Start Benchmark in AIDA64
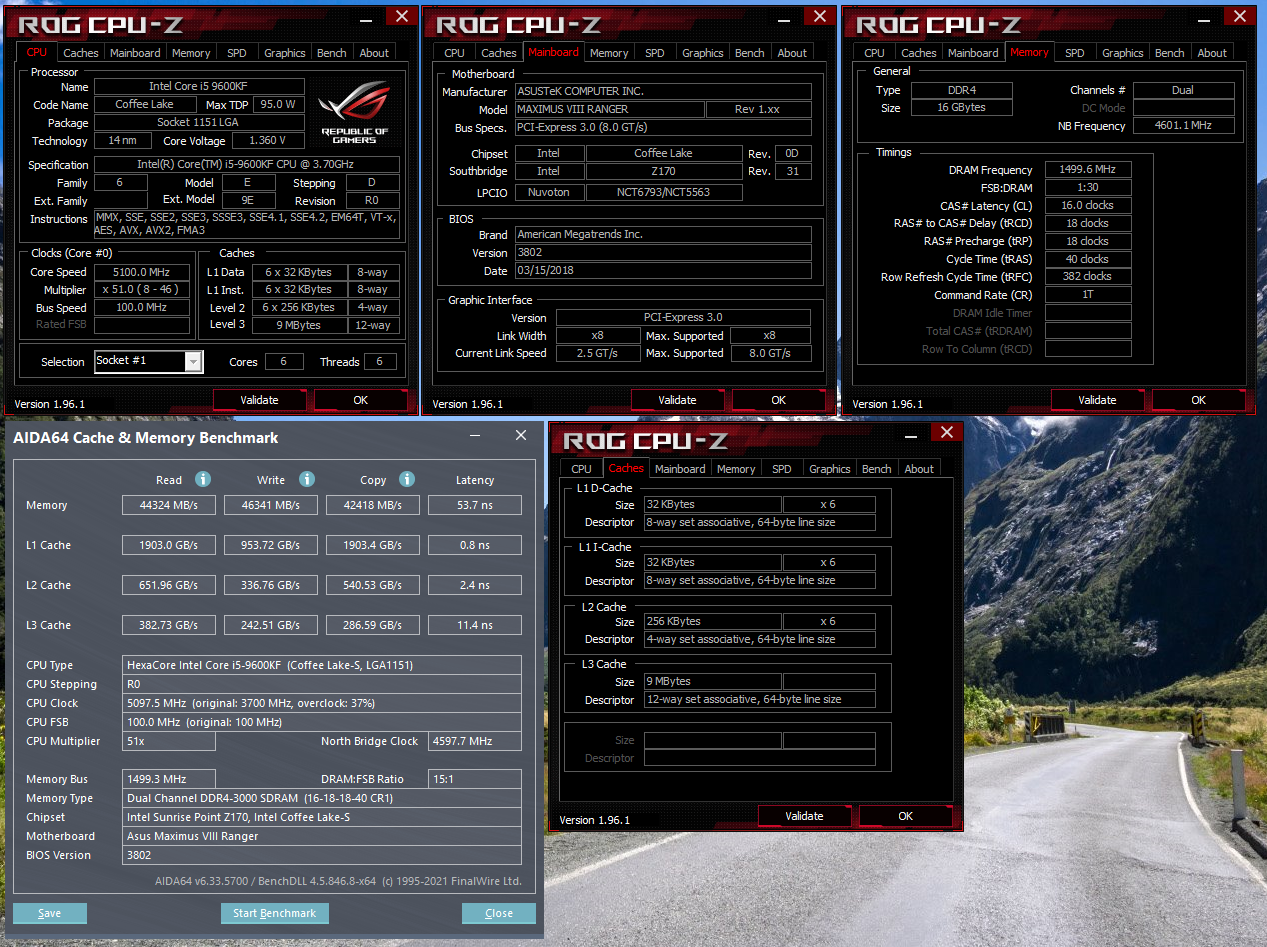 pos(275,913)
